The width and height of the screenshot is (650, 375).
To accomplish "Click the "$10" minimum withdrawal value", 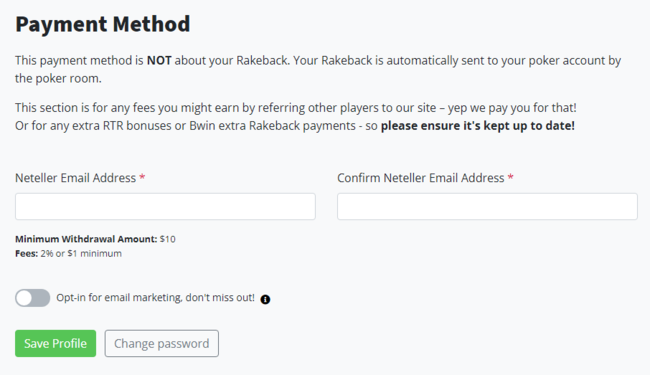I will [x=167, y=239].
